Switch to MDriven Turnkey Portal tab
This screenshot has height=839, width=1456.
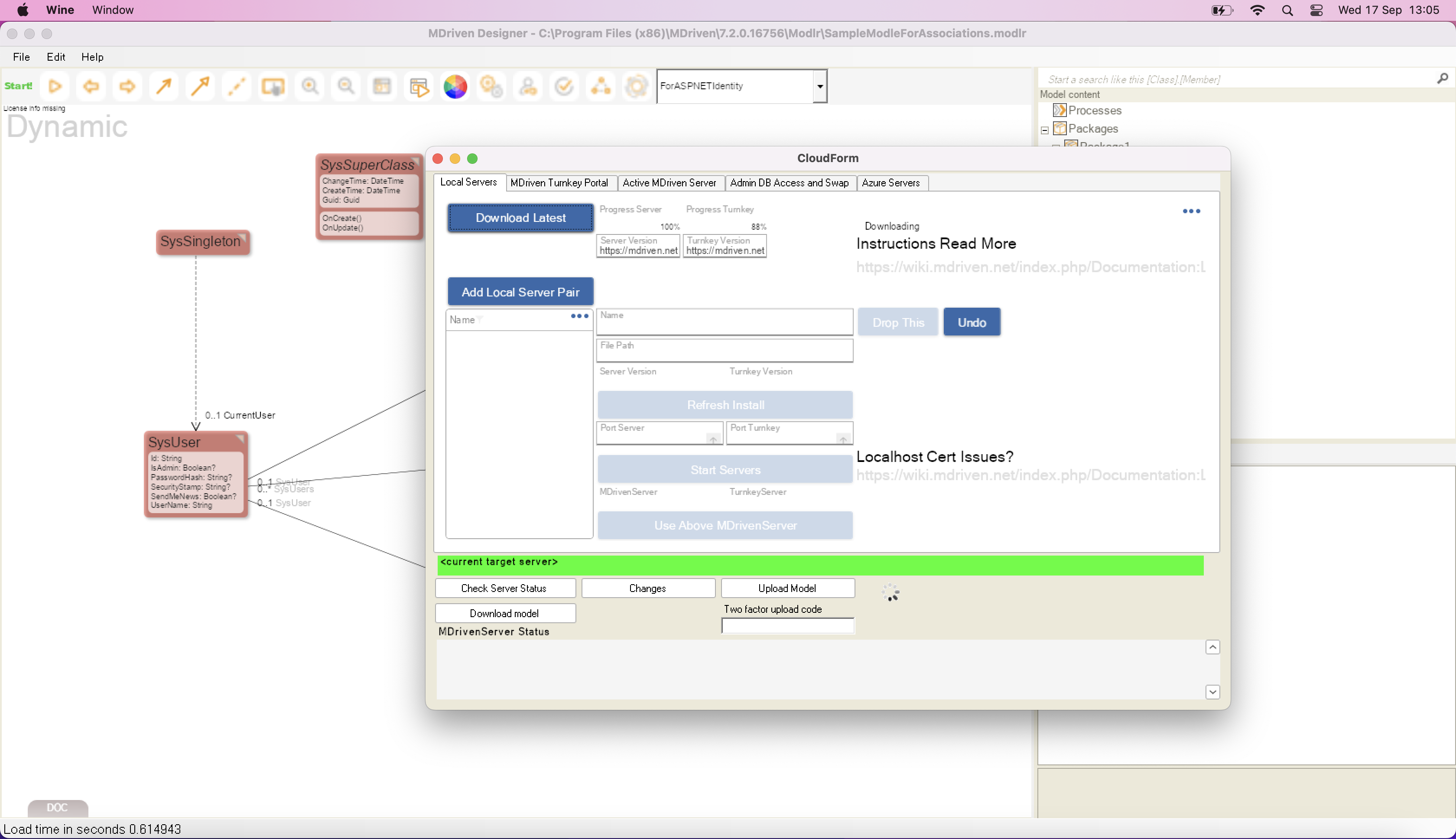click(x=558, y=183)
